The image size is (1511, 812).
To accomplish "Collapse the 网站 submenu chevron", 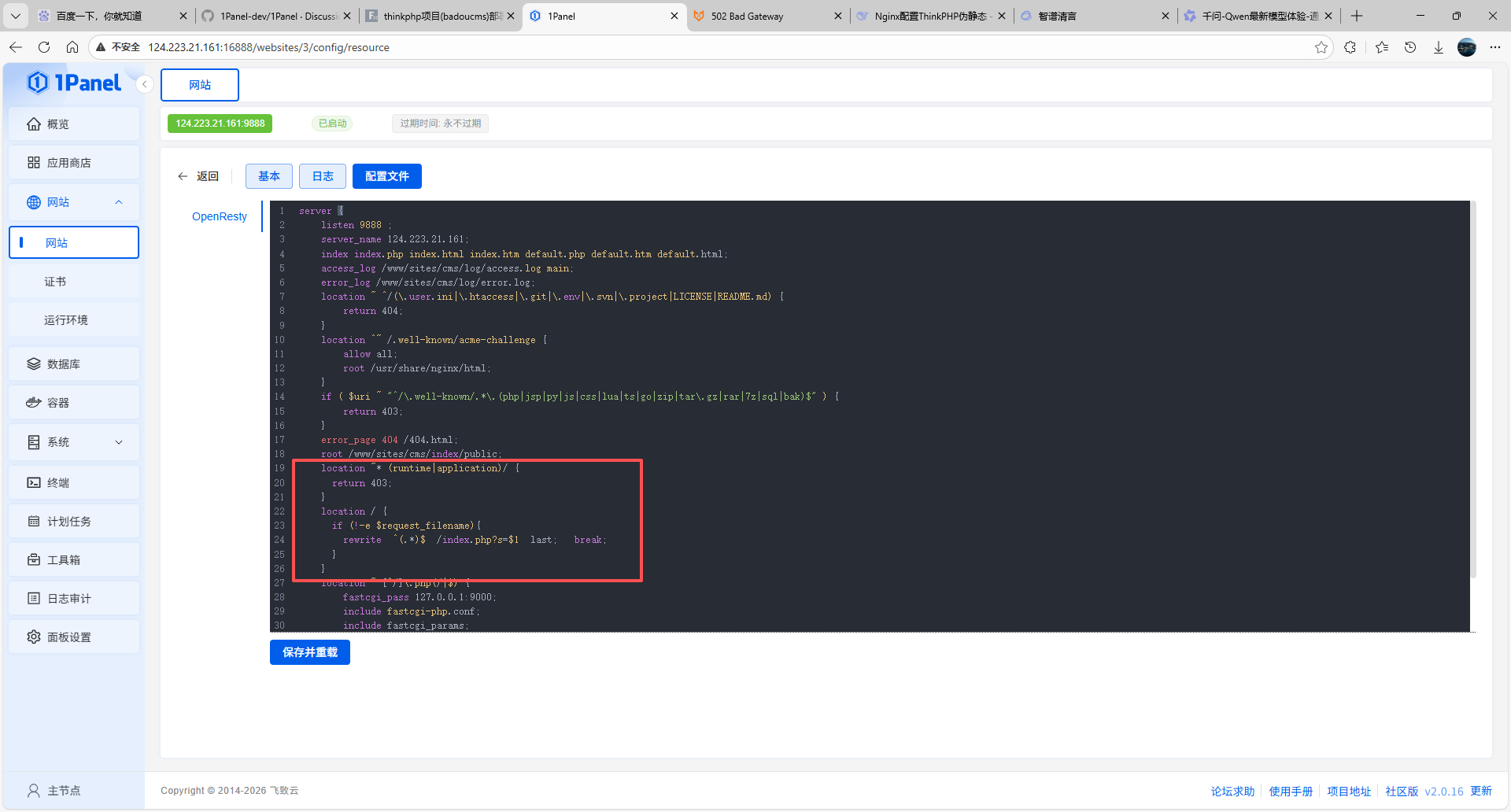I will pos(119,202).
